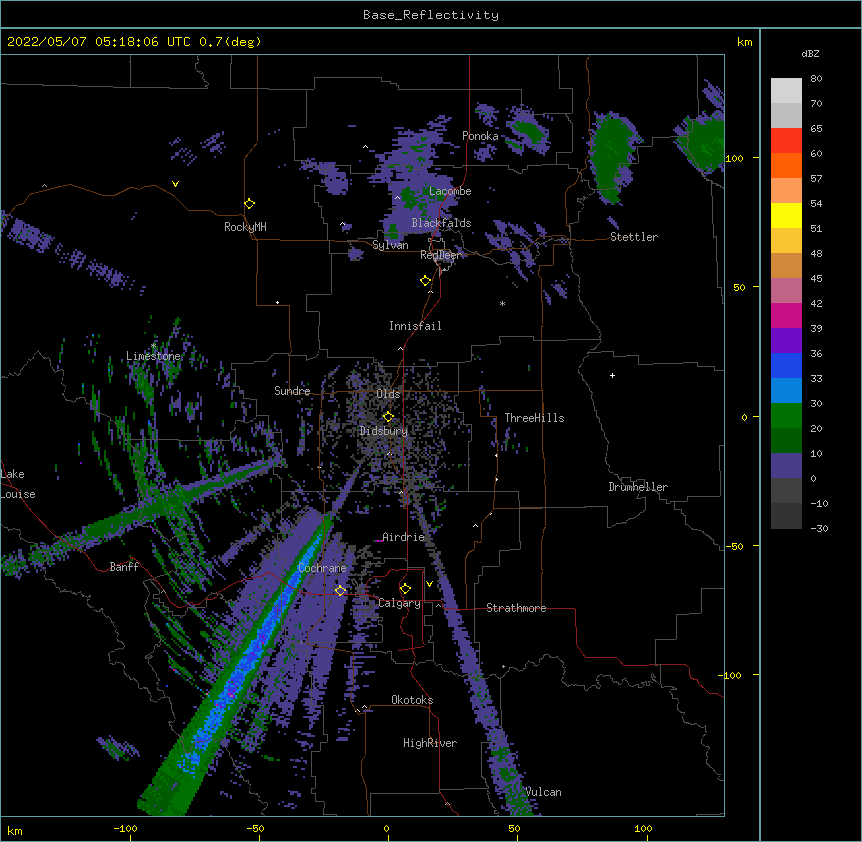
Task: Pick the white plus marker west of Drumheller
Action: tap(612, 375)
